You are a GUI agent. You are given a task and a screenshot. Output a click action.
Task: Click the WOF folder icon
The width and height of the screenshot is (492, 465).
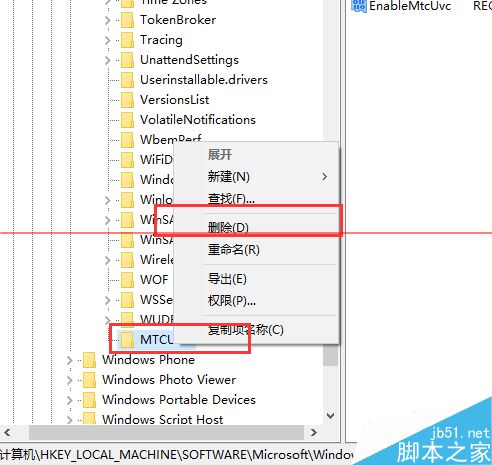[x=127, y=280]
